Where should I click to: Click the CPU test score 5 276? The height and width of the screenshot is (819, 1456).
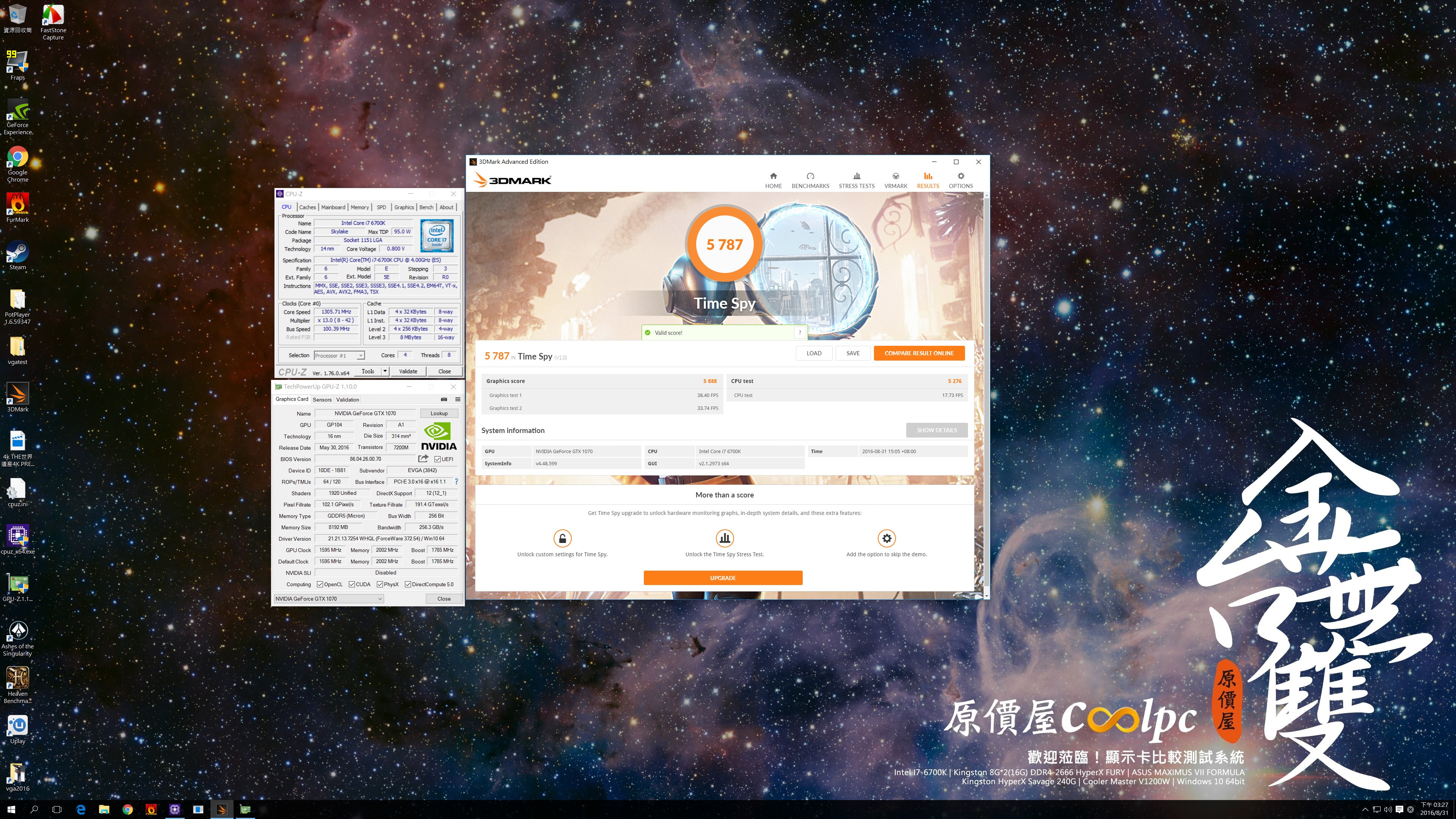[955, 381]
